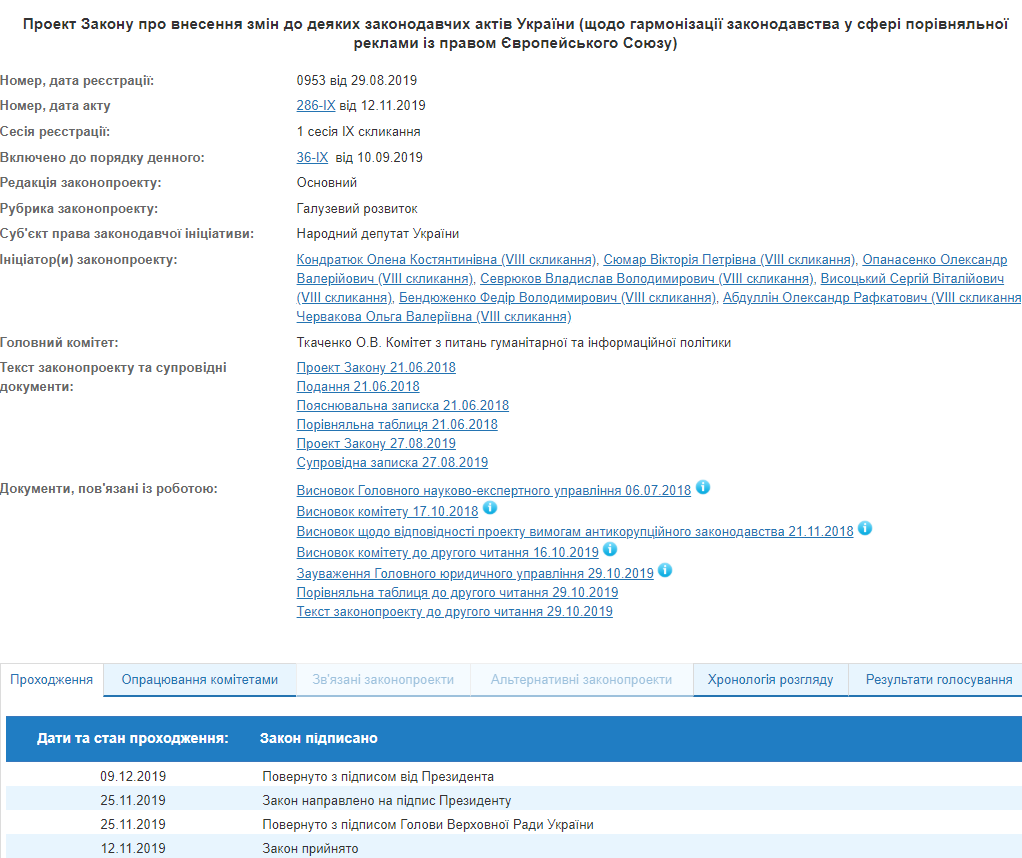Open the 36-IX agenda link
This screenshot has width=1022, height=858.
click(x=311, y=157)
